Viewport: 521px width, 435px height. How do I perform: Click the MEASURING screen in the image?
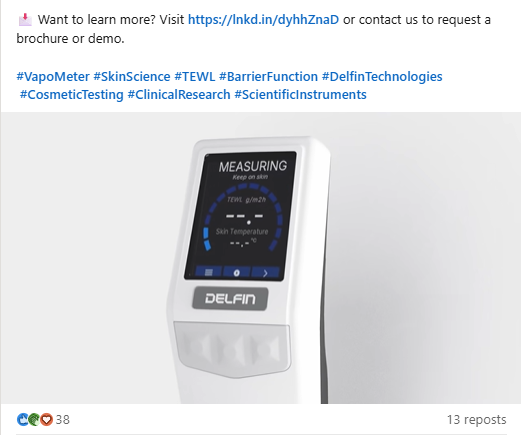click(240, 216)
